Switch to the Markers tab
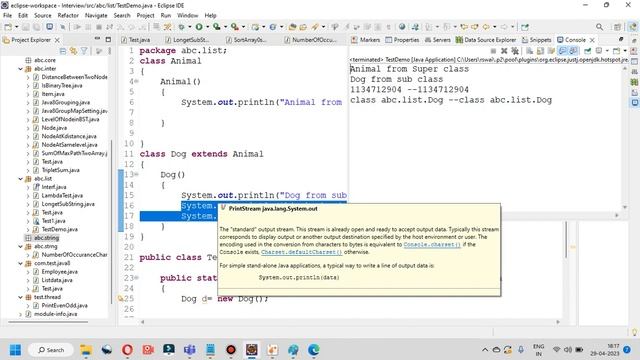This screenshot has width=640, height=360. click(x=365, y=40)
